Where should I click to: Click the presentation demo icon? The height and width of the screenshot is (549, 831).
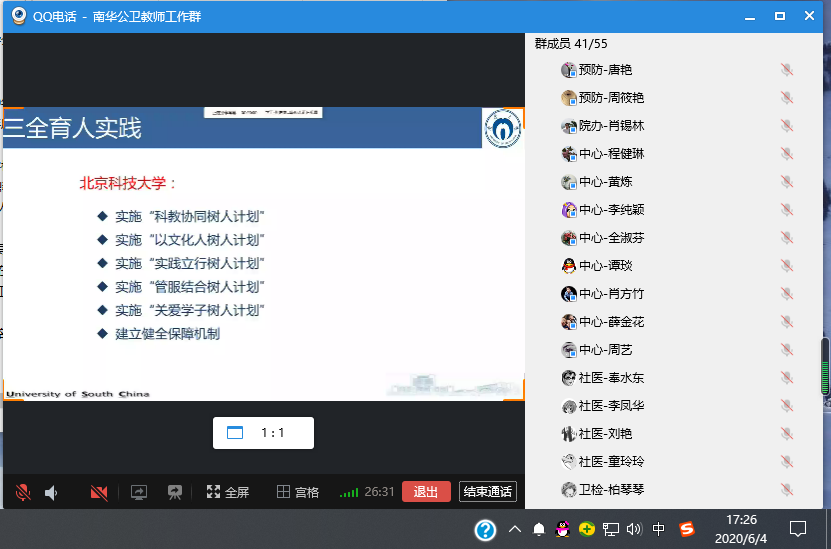coord(175,492)
